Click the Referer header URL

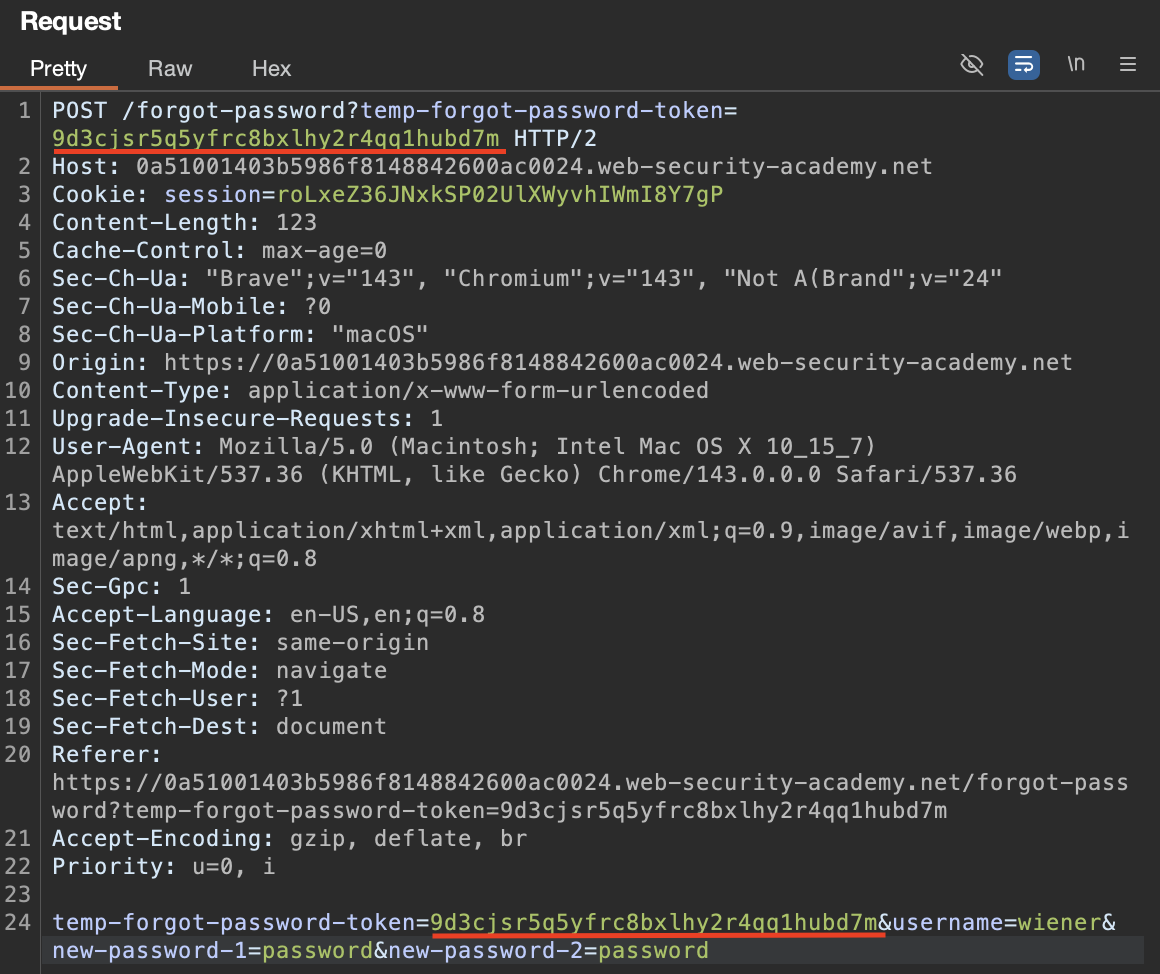click(x=590, y=796)
